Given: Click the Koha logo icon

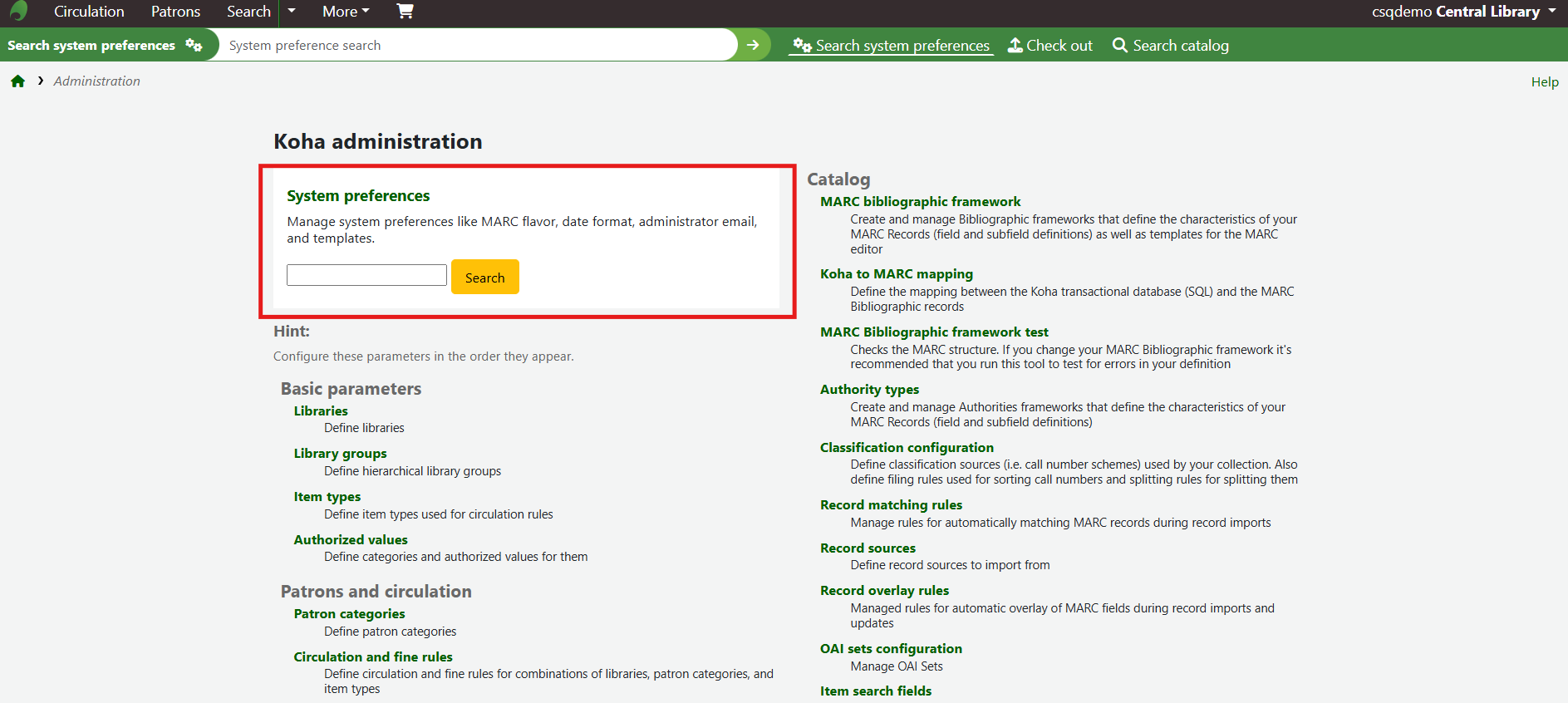Looking at the screenshot, I should coord(18,11).
